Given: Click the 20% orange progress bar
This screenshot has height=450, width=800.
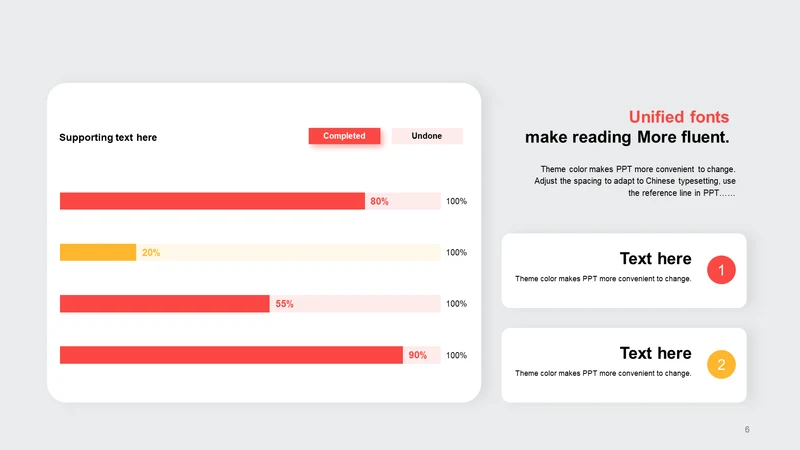Looking at the screenshot, I should click(x=98, y=253).
